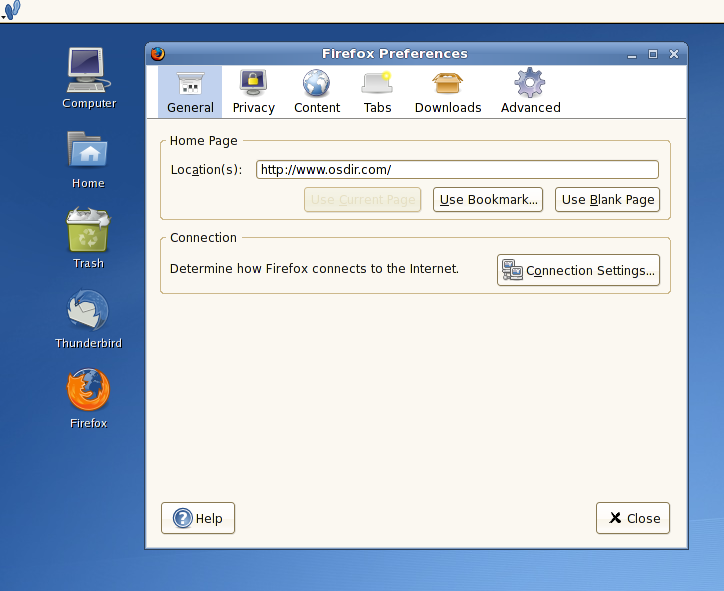
Task: Launch Thunderbird from the desktop
Action: [x=88, y=319]
